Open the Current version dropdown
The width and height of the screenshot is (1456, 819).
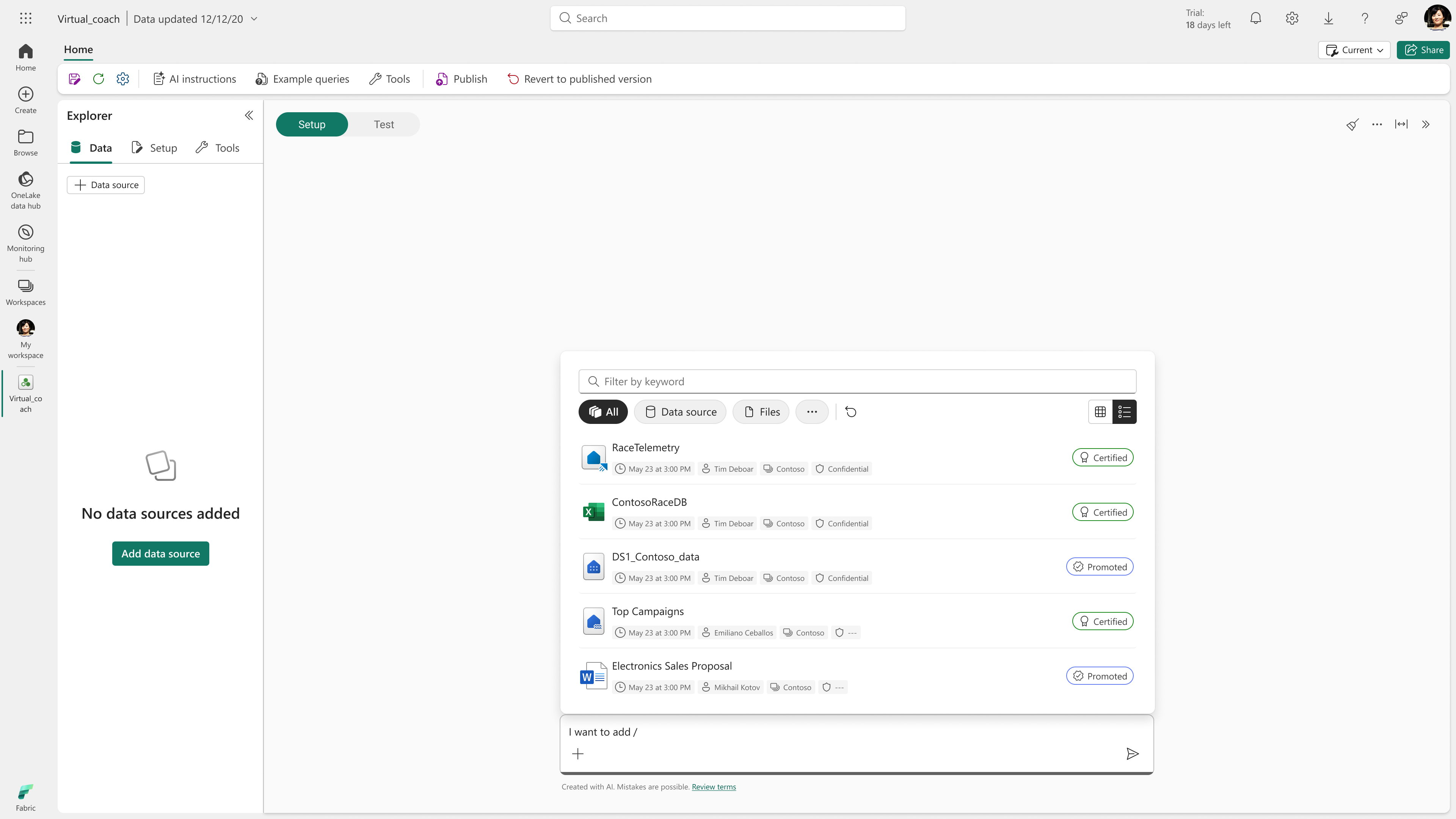1354,50
